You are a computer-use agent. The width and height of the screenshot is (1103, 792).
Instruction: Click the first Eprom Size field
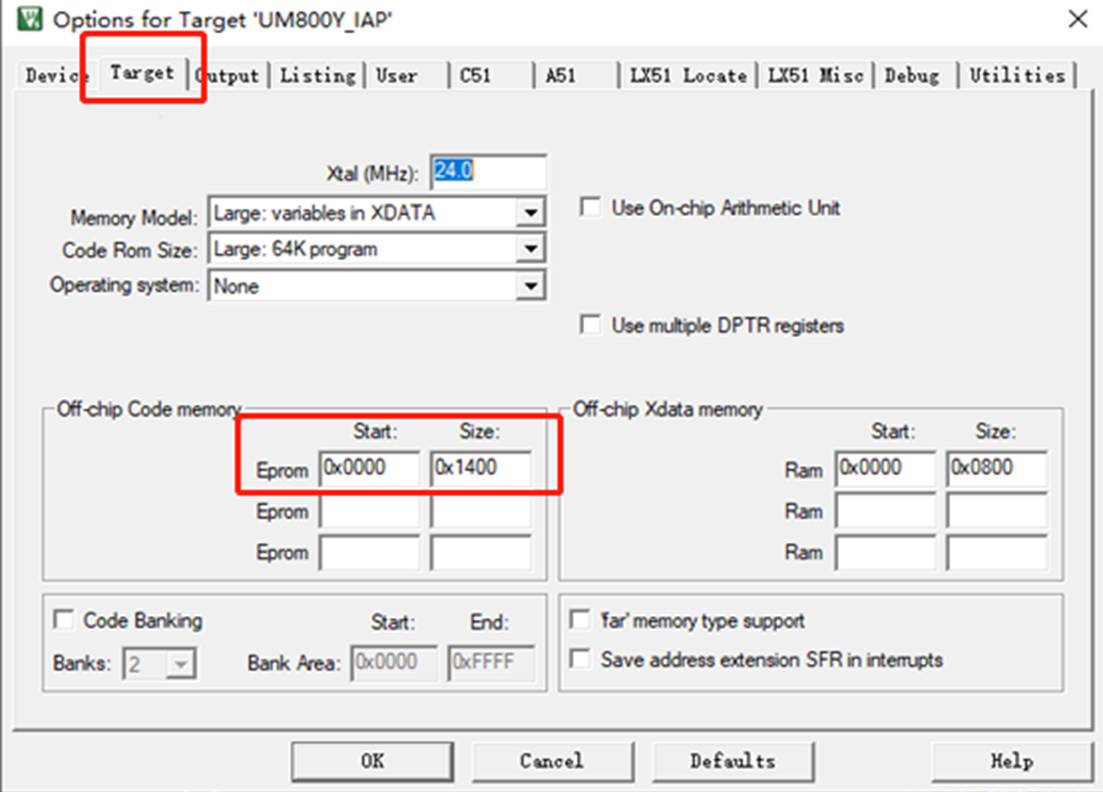point(480,468)
